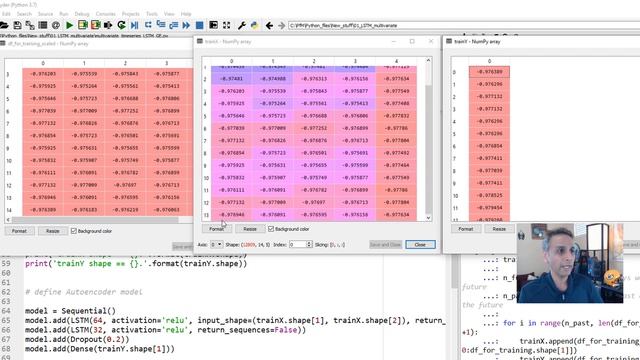Image resolution: width=640 pixels, height=360 pixels.
Task: Maximize current pane icon
Action: pyautogui.click(x=213, y=25)
